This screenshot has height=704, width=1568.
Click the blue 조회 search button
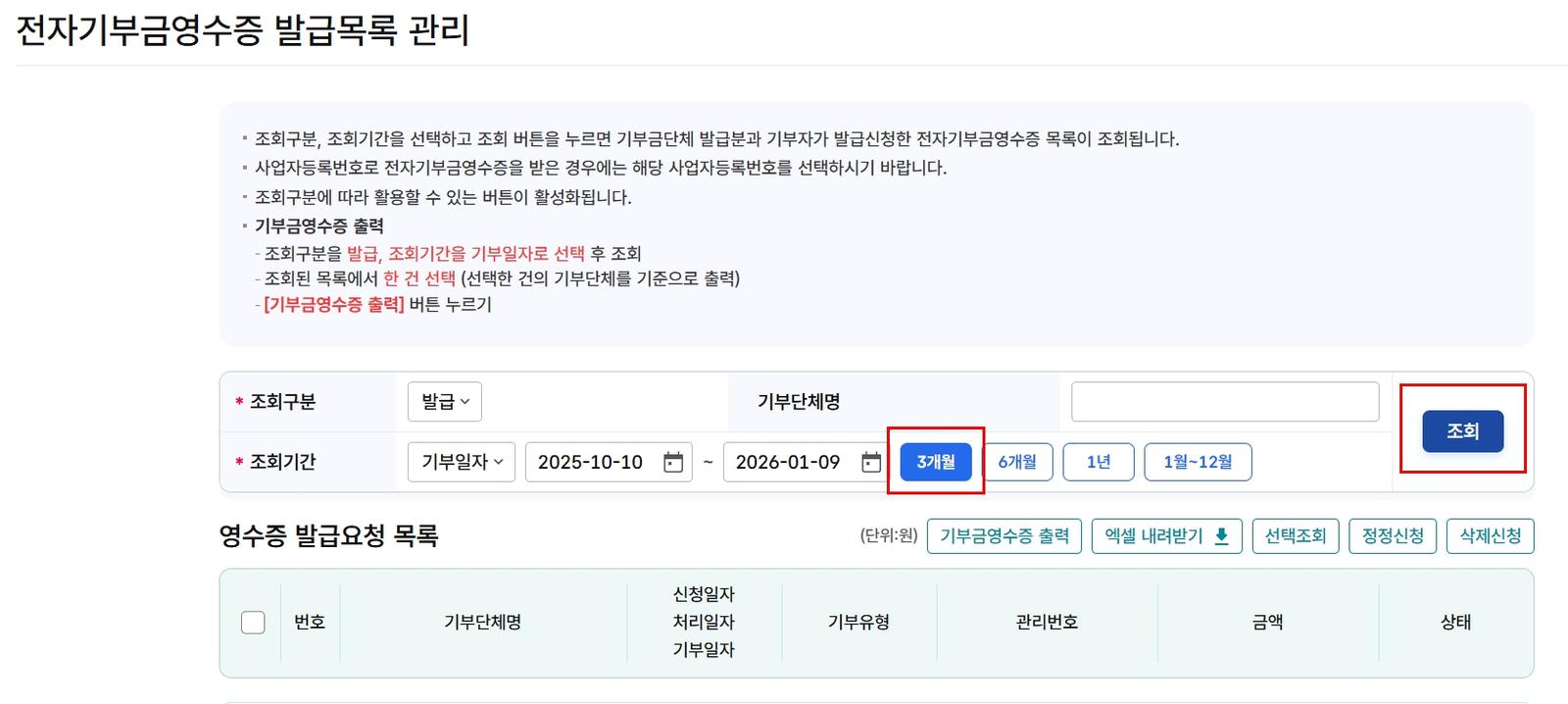click(1462, 431)
